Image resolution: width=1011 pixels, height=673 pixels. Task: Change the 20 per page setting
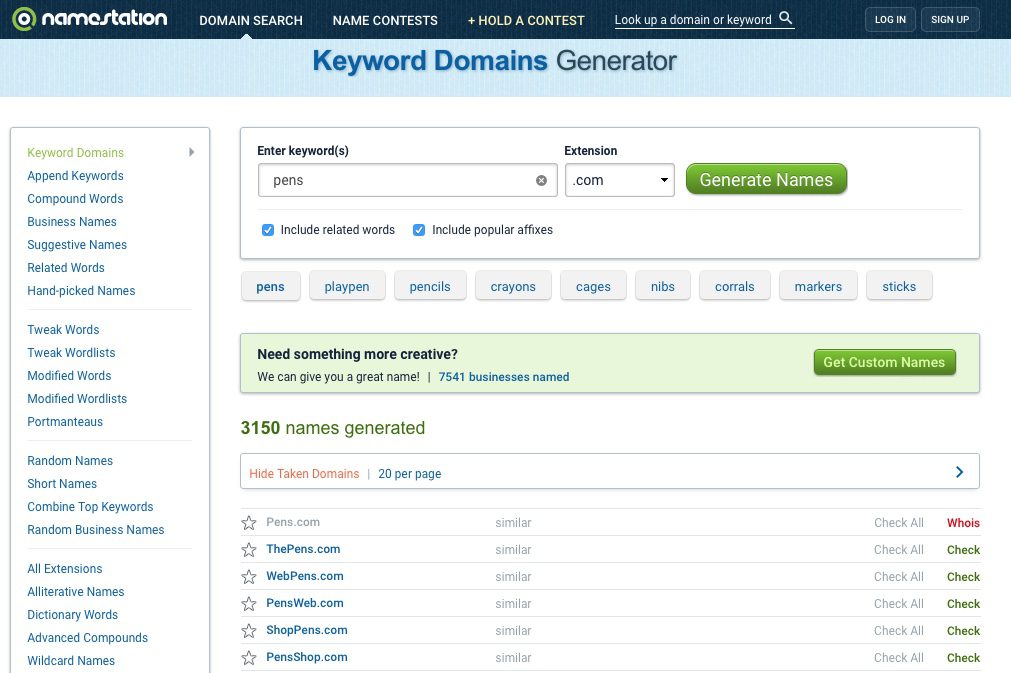coord(409,474)
